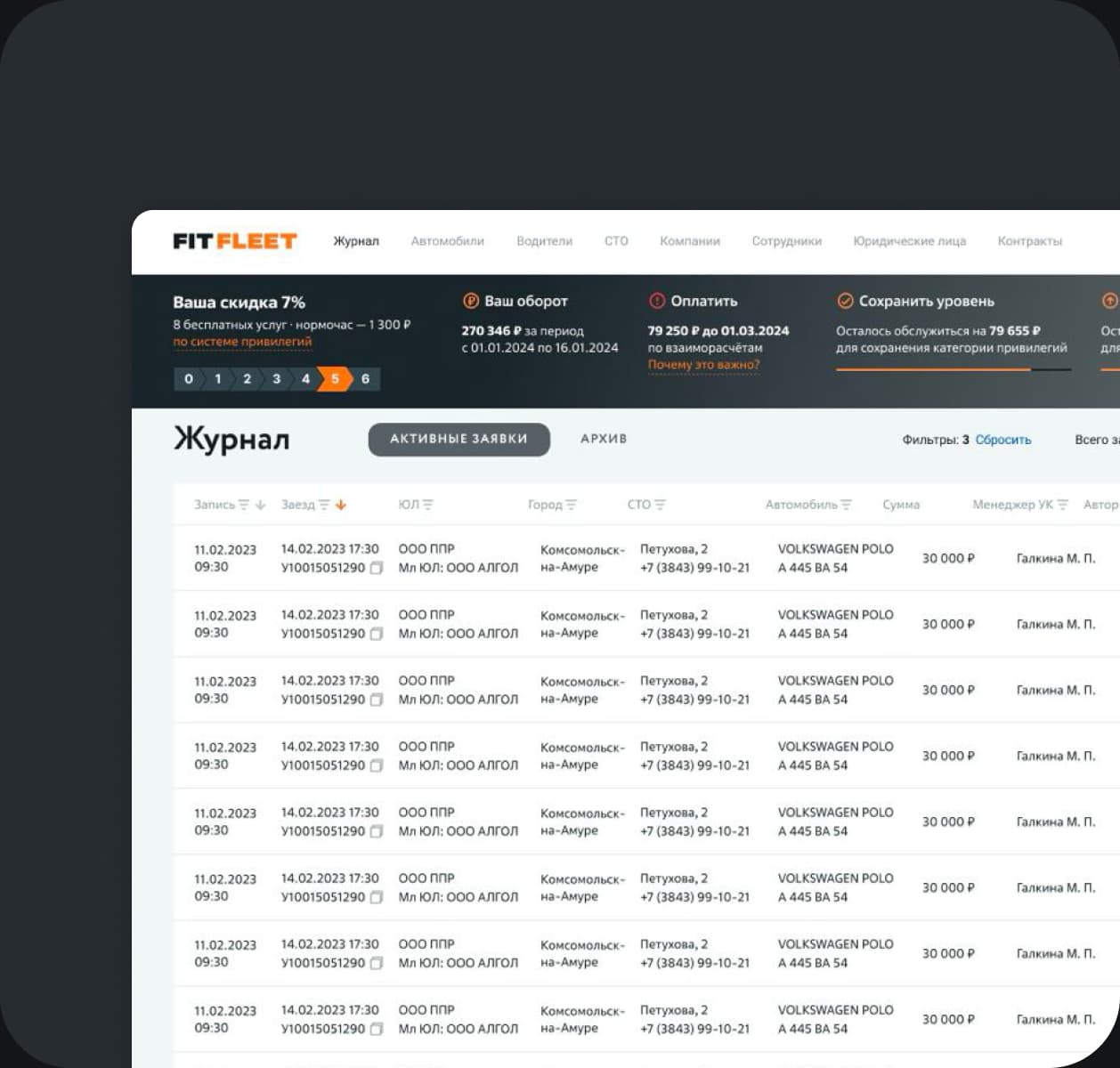The width and height of the screenshot is (1120, 1068).
Task: Open the Менеджер УК column filter
Action: coord(1062,505)
